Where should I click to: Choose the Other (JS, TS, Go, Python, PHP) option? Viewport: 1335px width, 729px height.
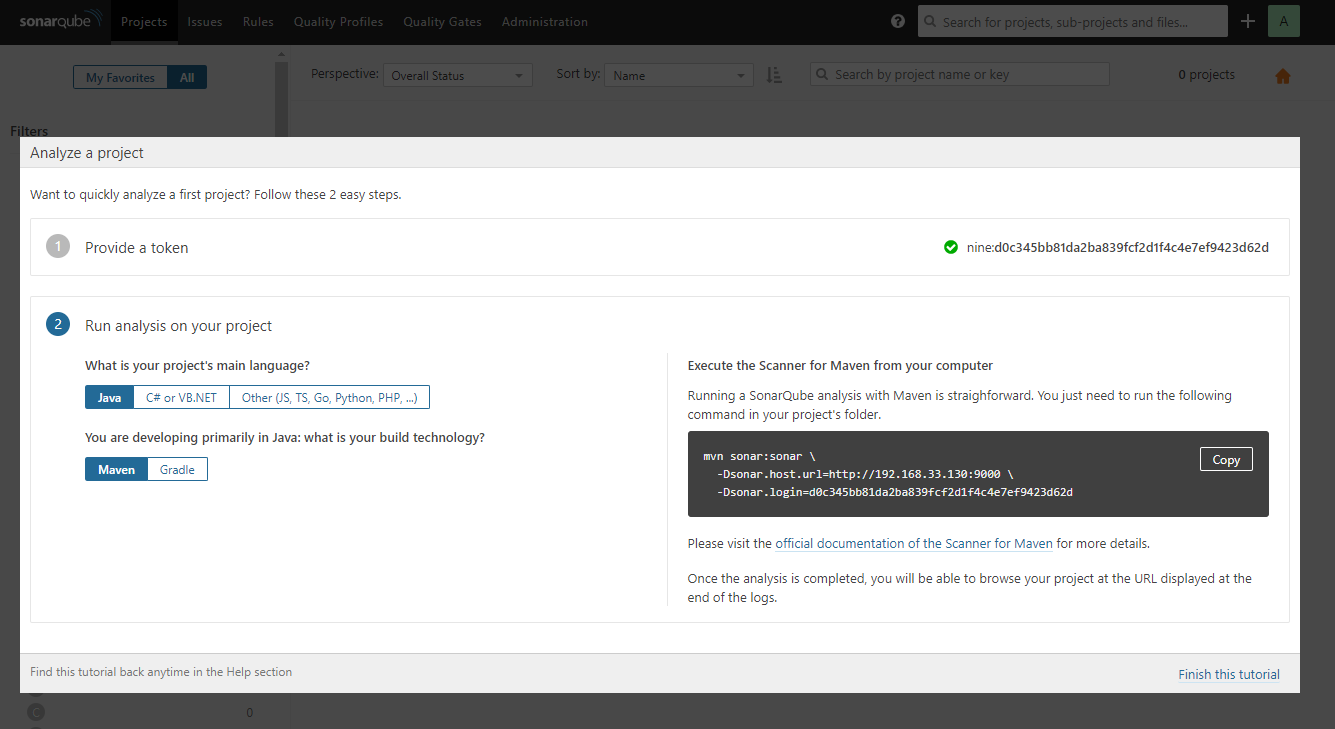pos(330,397)
